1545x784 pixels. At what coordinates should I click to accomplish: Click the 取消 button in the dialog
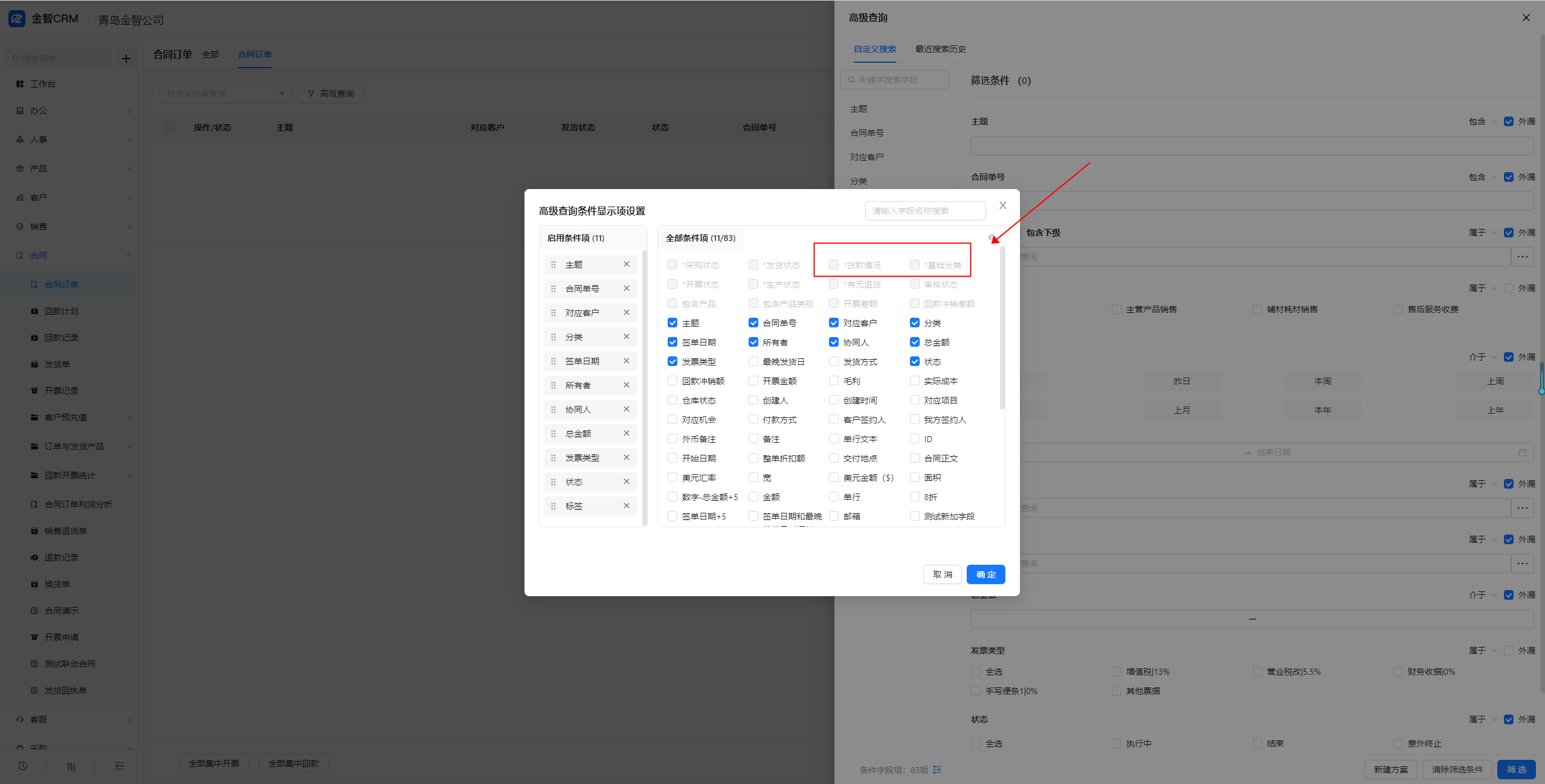[942, 574]
